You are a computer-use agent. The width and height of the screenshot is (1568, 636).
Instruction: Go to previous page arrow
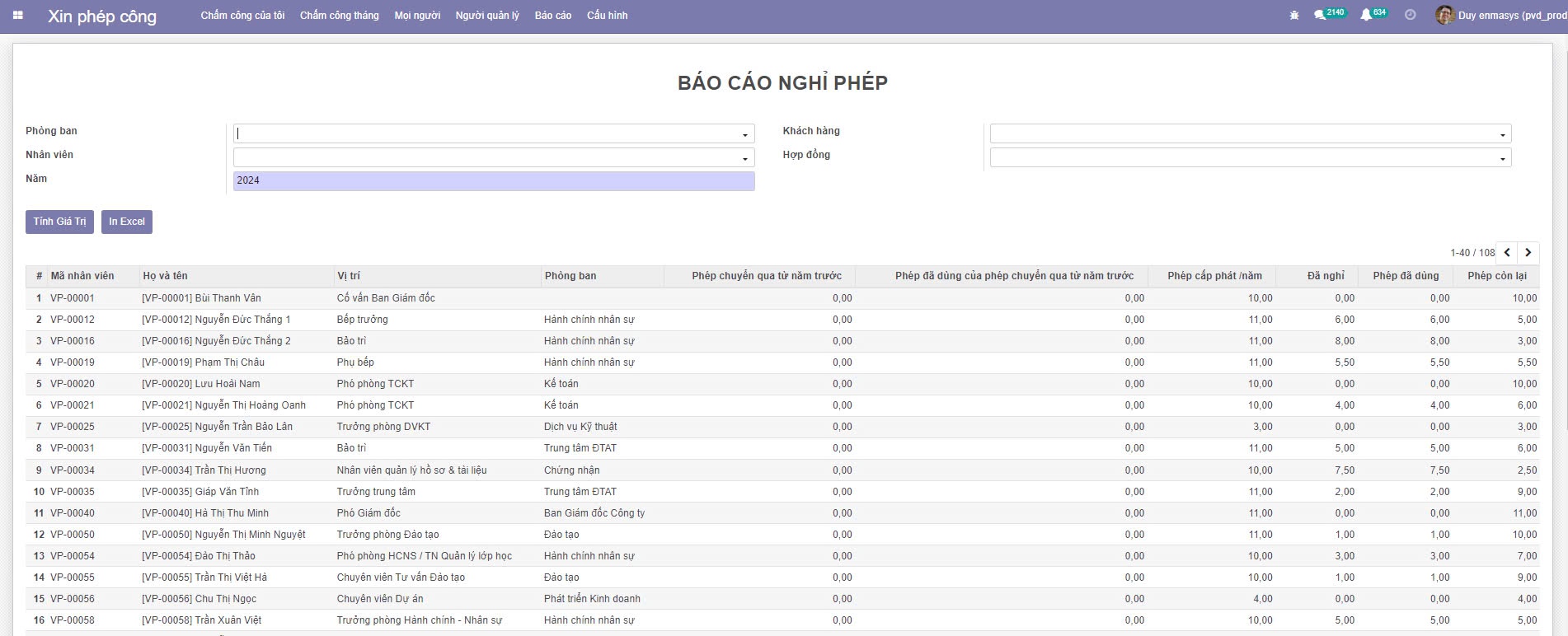(x=1507, y=253)
